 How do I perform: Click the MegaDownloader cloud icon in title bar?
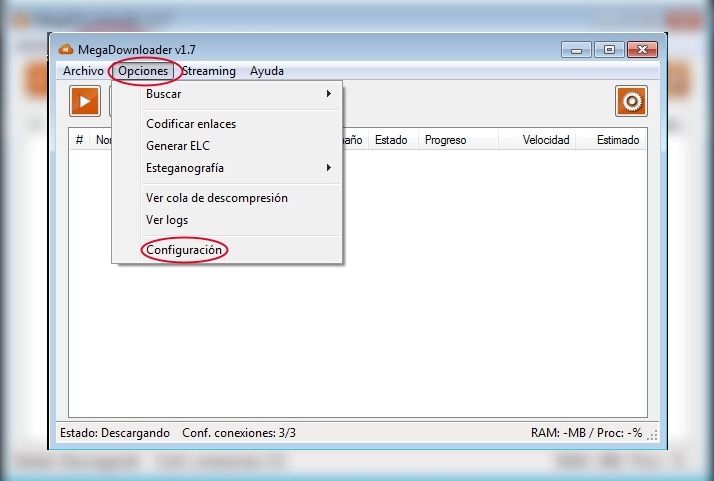[x=66, y=49]
